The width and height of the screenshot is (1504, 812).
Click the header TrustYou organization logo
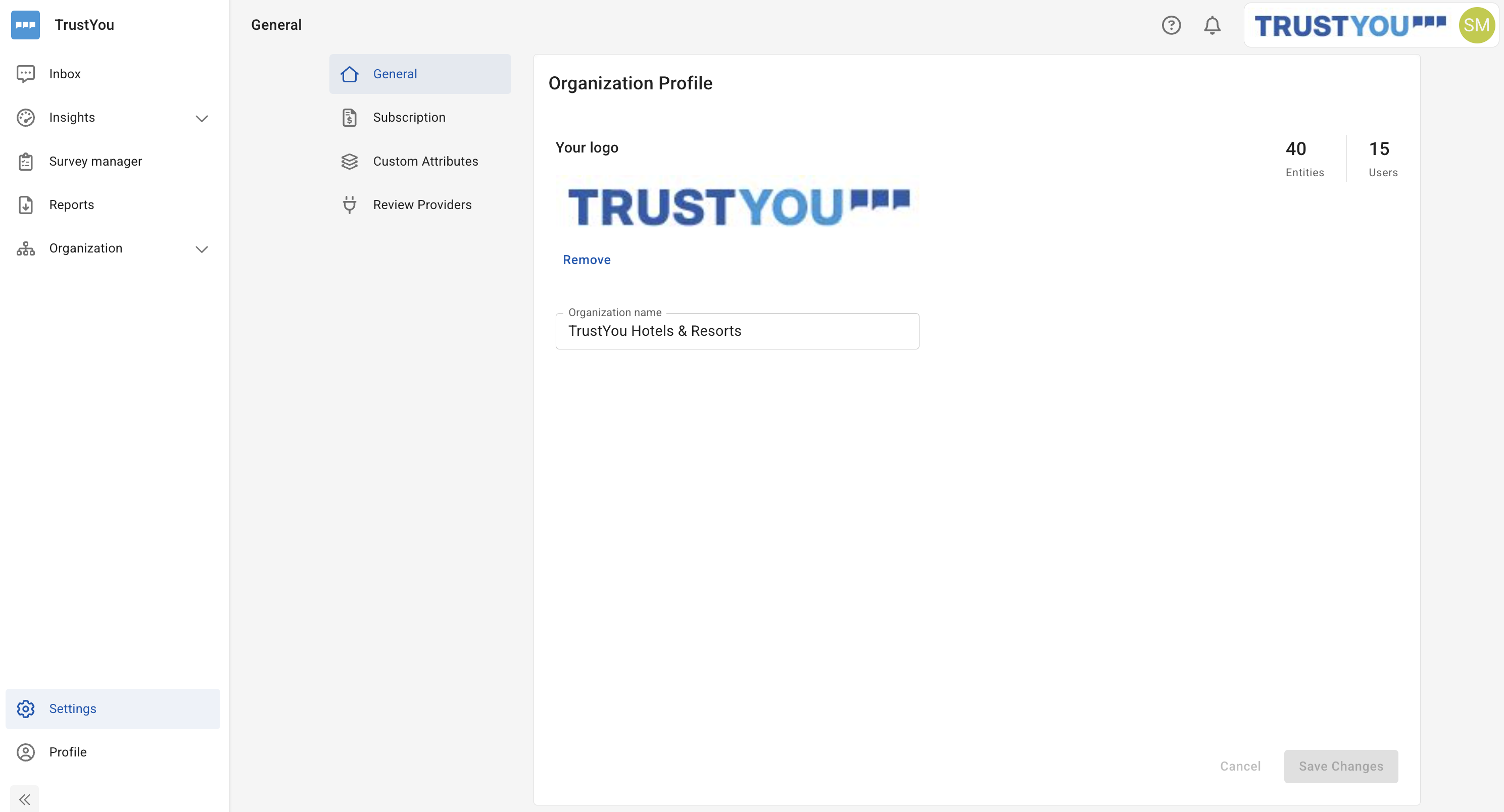pos(1349,25)
